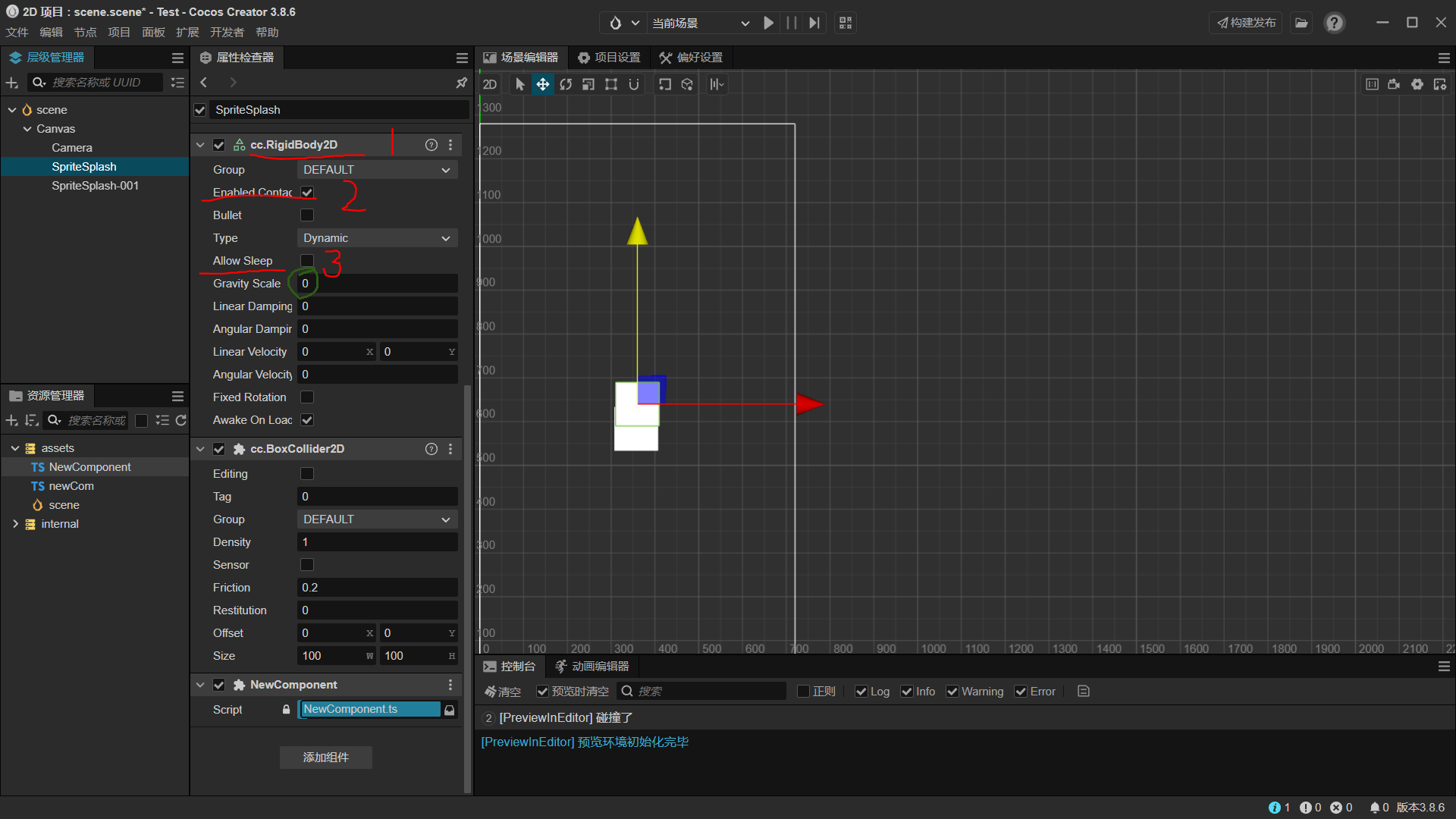The width and height of the screenshot is (1456, 819).
Task: Click the Friction value field
Action: pyautogui.click(x=377, y=588)
